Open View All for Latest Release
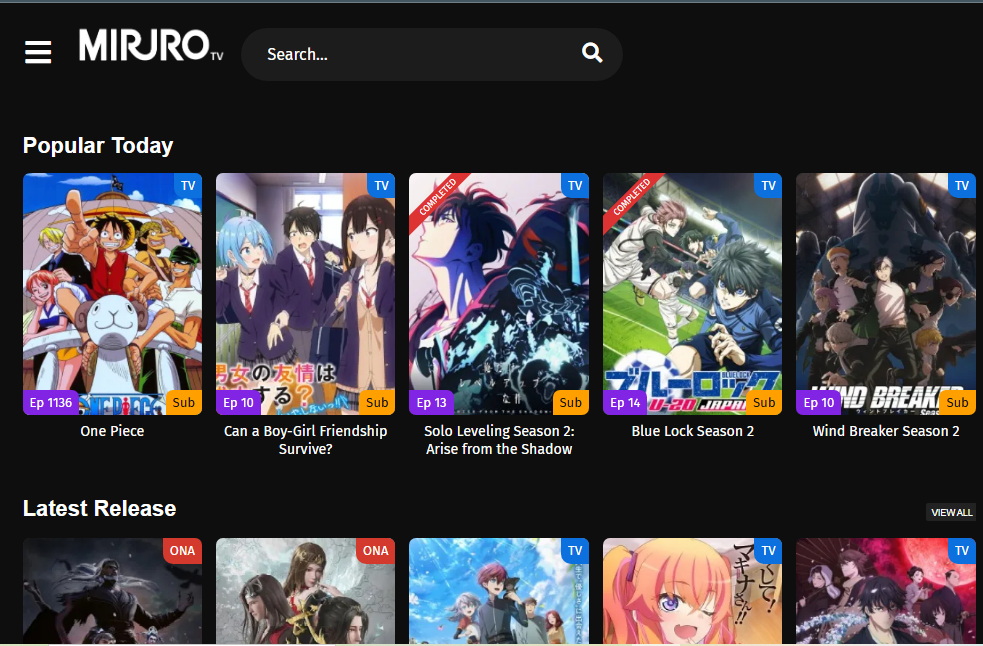This screenshot has height=646, width=983. [x=951, y=512]
